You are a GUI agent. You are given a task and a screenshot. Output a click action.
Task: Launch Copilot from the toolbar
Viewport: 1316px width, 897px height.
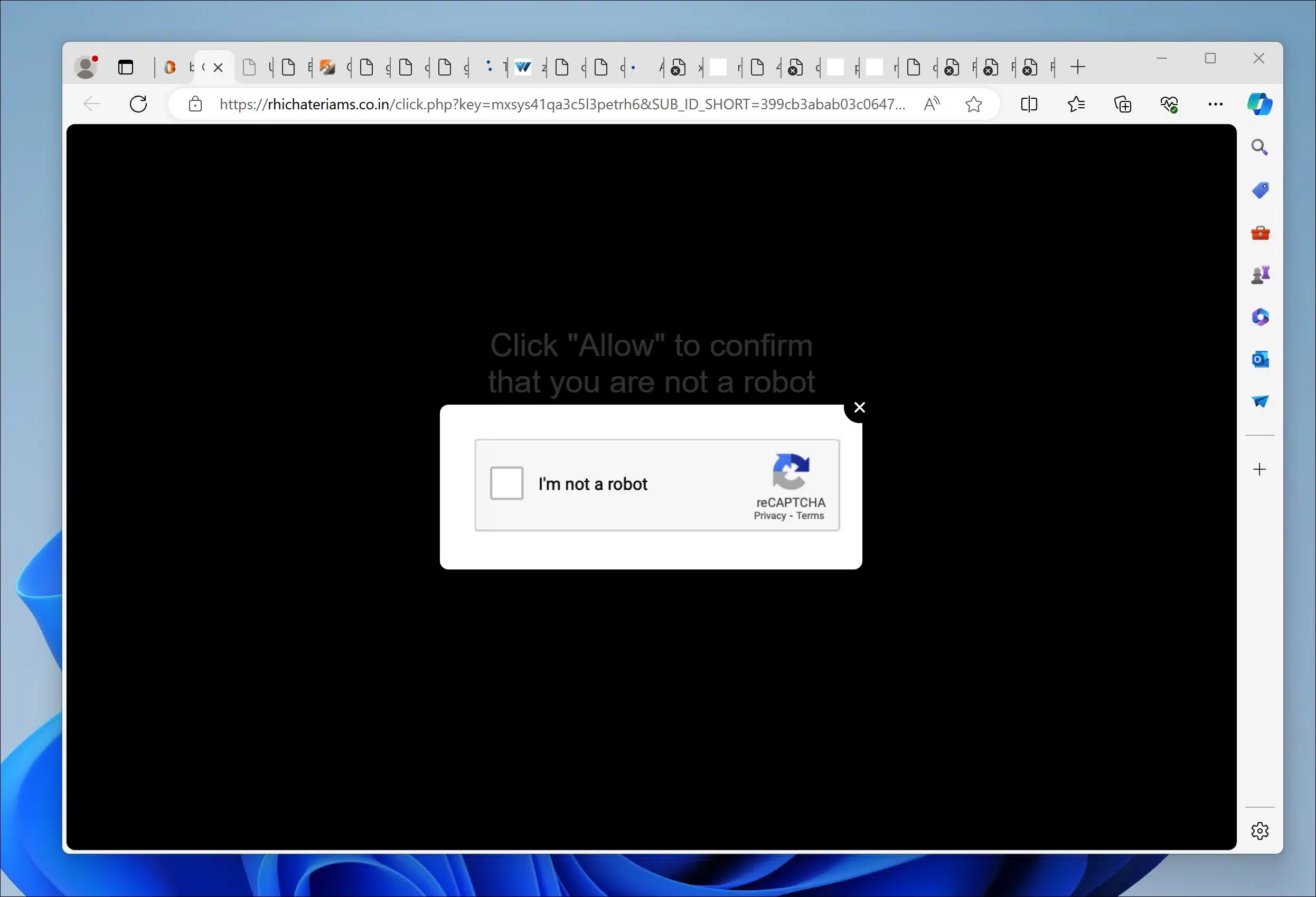click(x=1259, y=104)
